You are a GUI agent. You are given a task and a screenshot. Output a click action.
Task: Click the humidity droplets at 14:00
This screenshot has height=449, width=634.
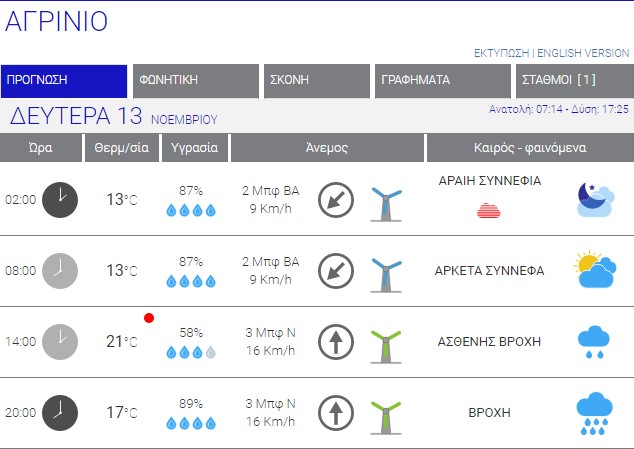[x=191, y=352]
